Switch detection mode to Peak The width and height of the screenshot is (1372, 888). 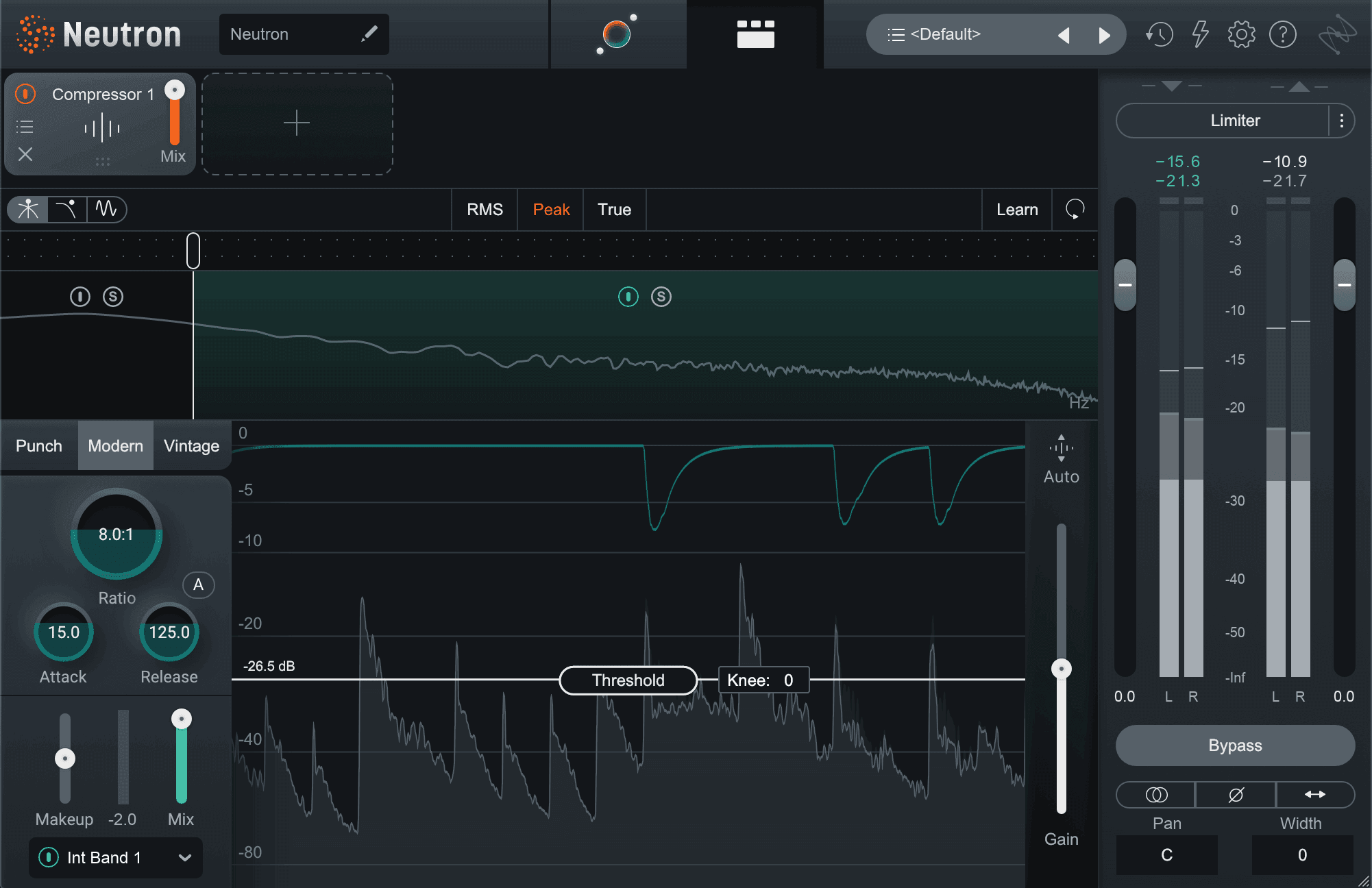pyautogui.click(x=551, y=210)
